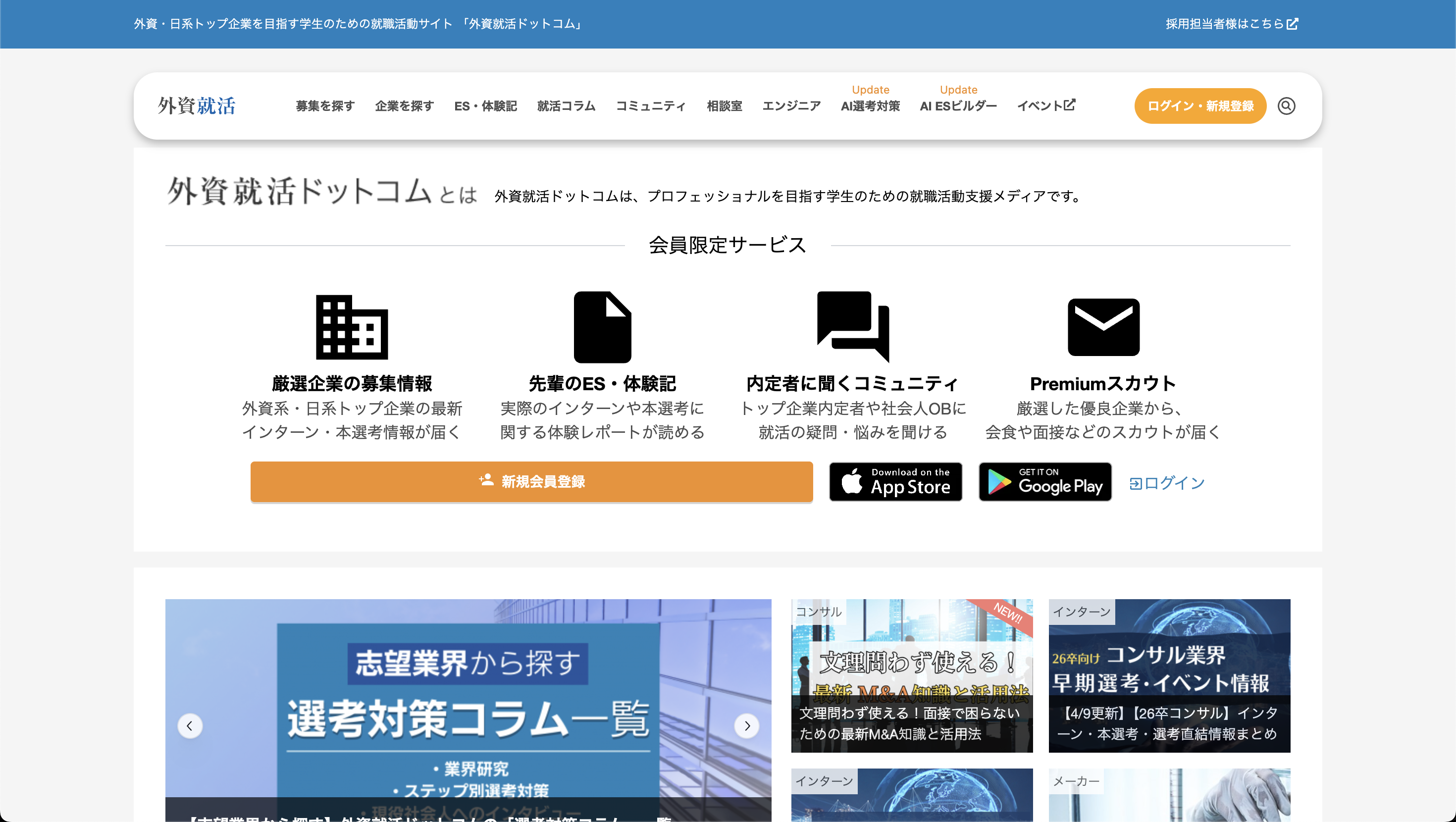Open the lower インターン article card
This screenshot has height=822, width=1456.
(x=912, y=794)
